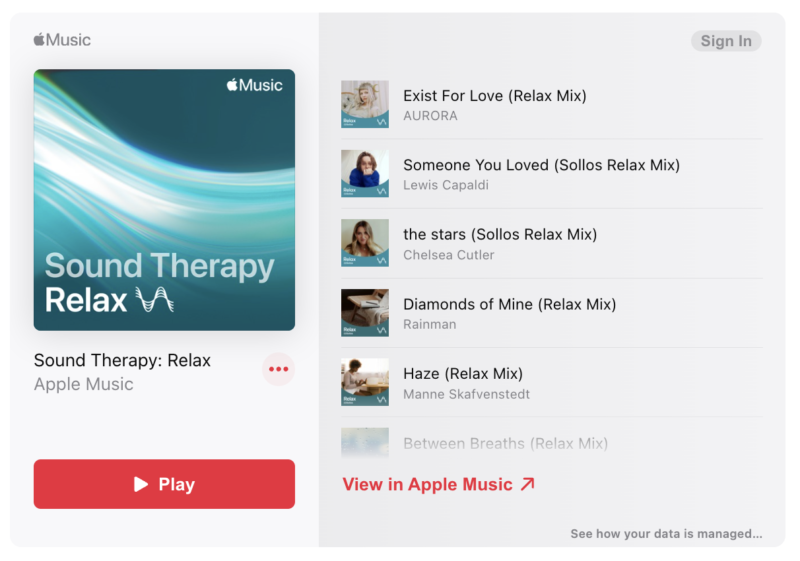Select Haze (Relax Mix) by Manne Skafvenstedt
The height and width of the screenshot is (561, 800).
(552, 382)
